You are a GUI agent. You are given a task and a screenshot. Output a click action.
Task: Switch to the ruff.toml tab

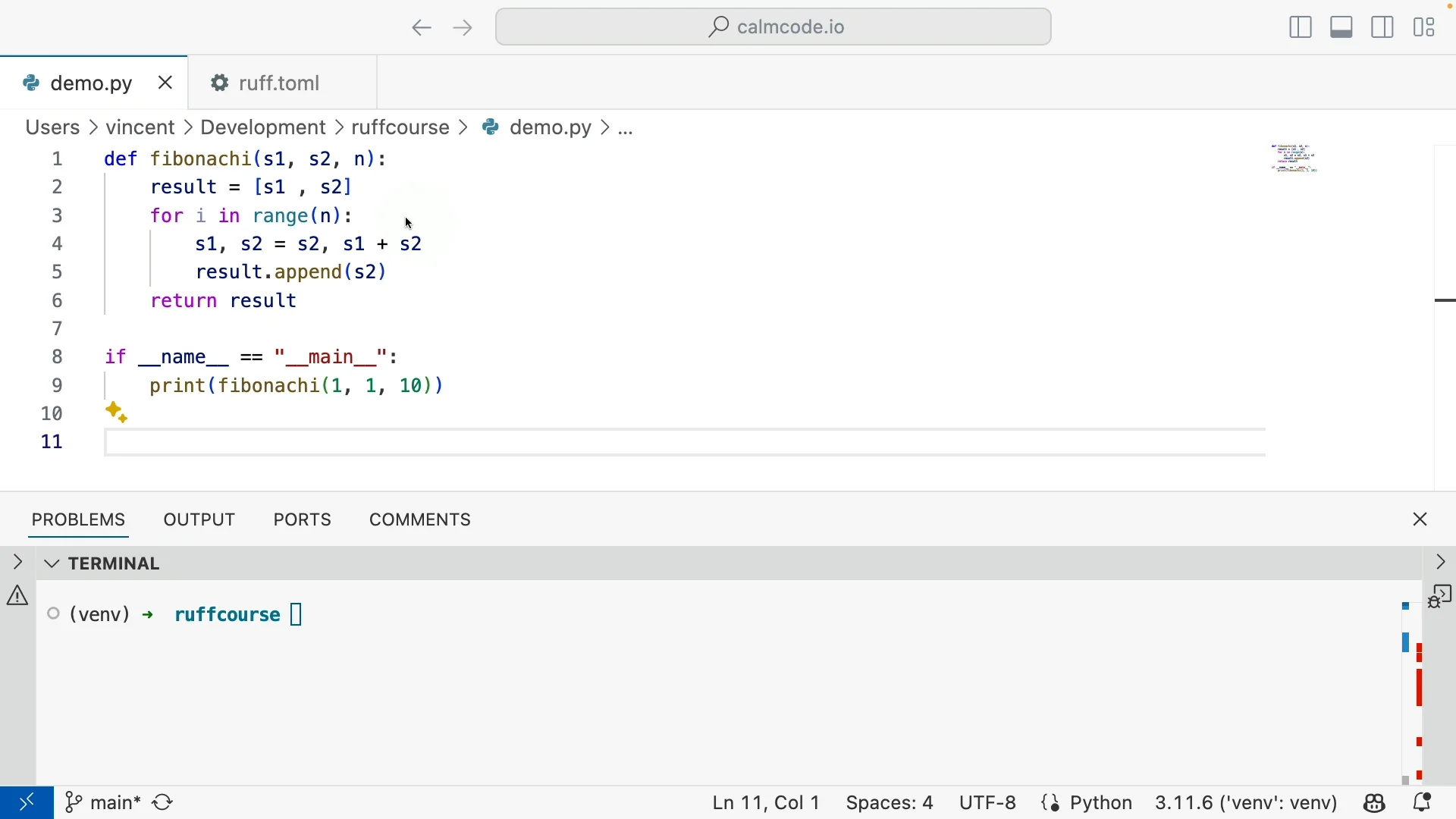(x=279, y=83)
